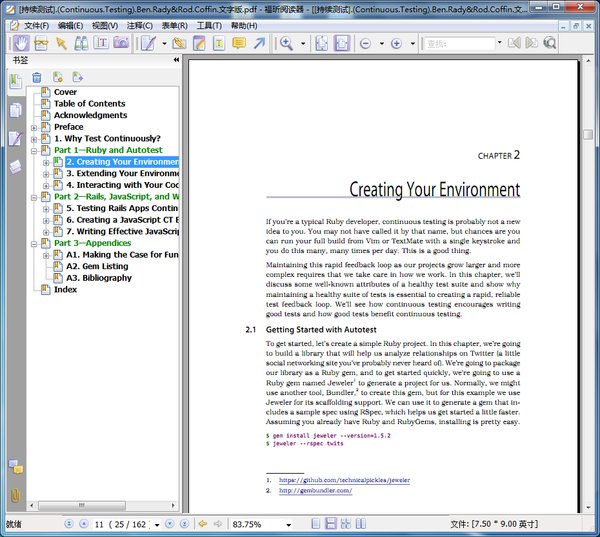Viewport: 600px width, 537px height.
Task: Open the 视图(V) menu
Action: pos(105,26)
